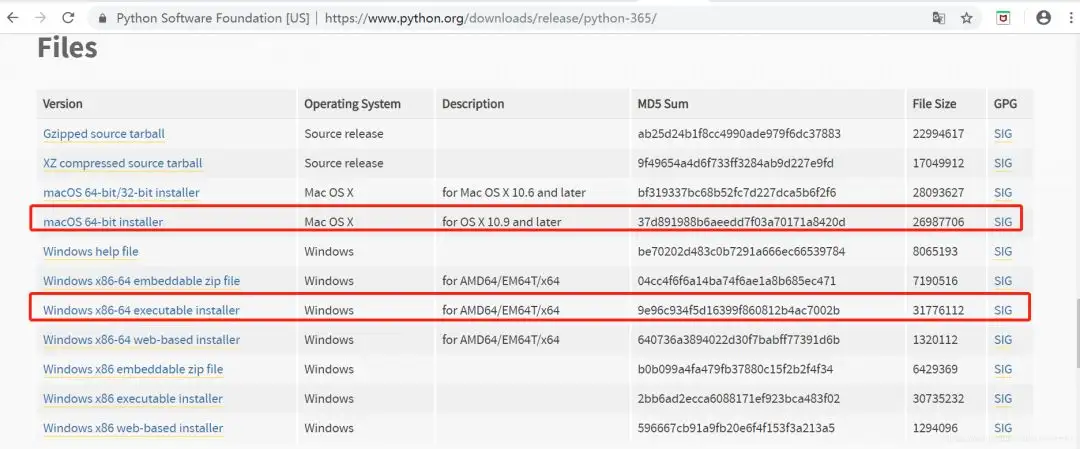Image resolution: width=1080 pixels, height=449 pixels.
Task: Bookmark this page with the star icon
Action: click(967, 18)
